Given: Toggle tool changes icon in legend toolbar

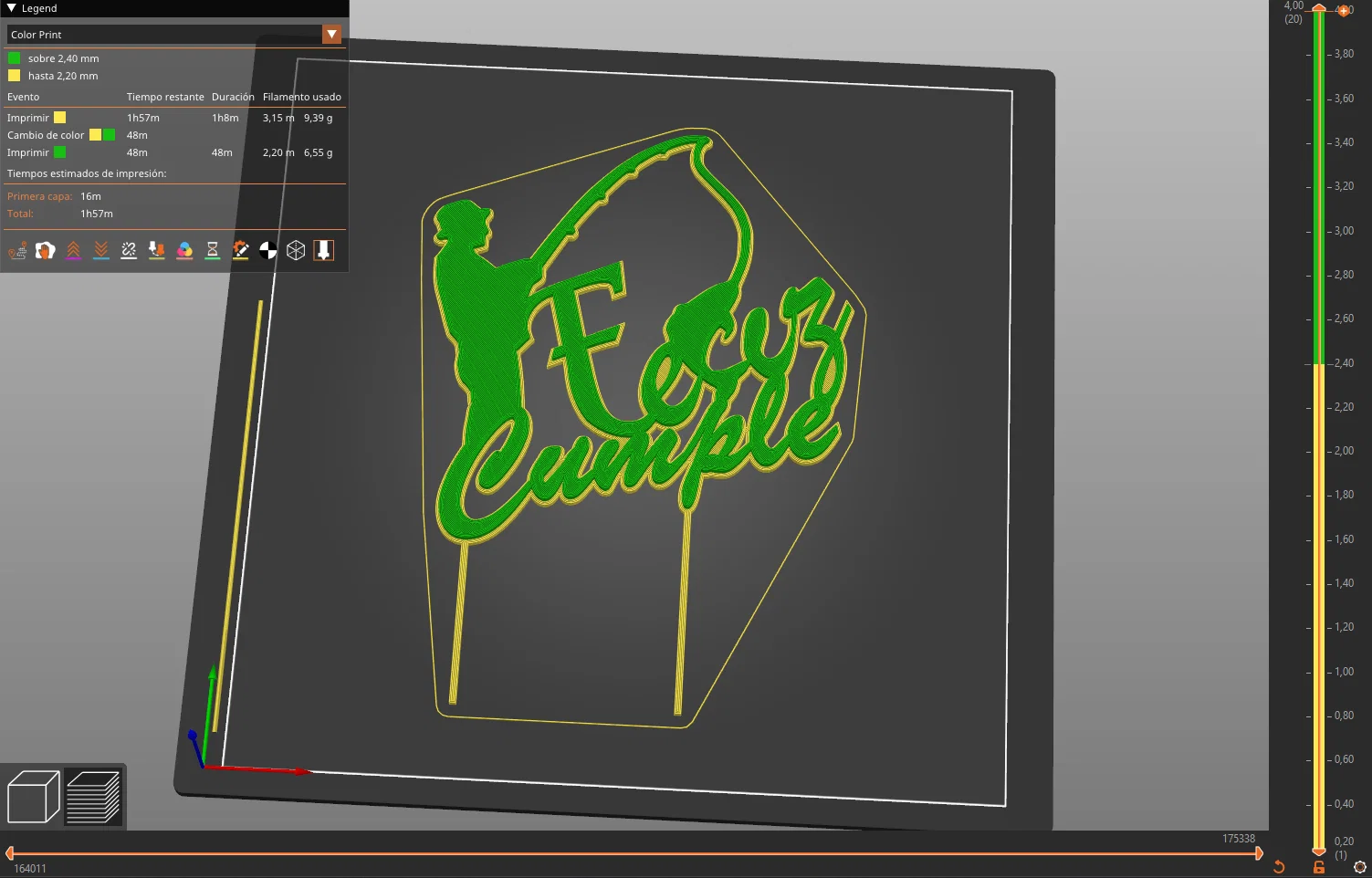Looking at the screenshot, I should tap(157, 250).
